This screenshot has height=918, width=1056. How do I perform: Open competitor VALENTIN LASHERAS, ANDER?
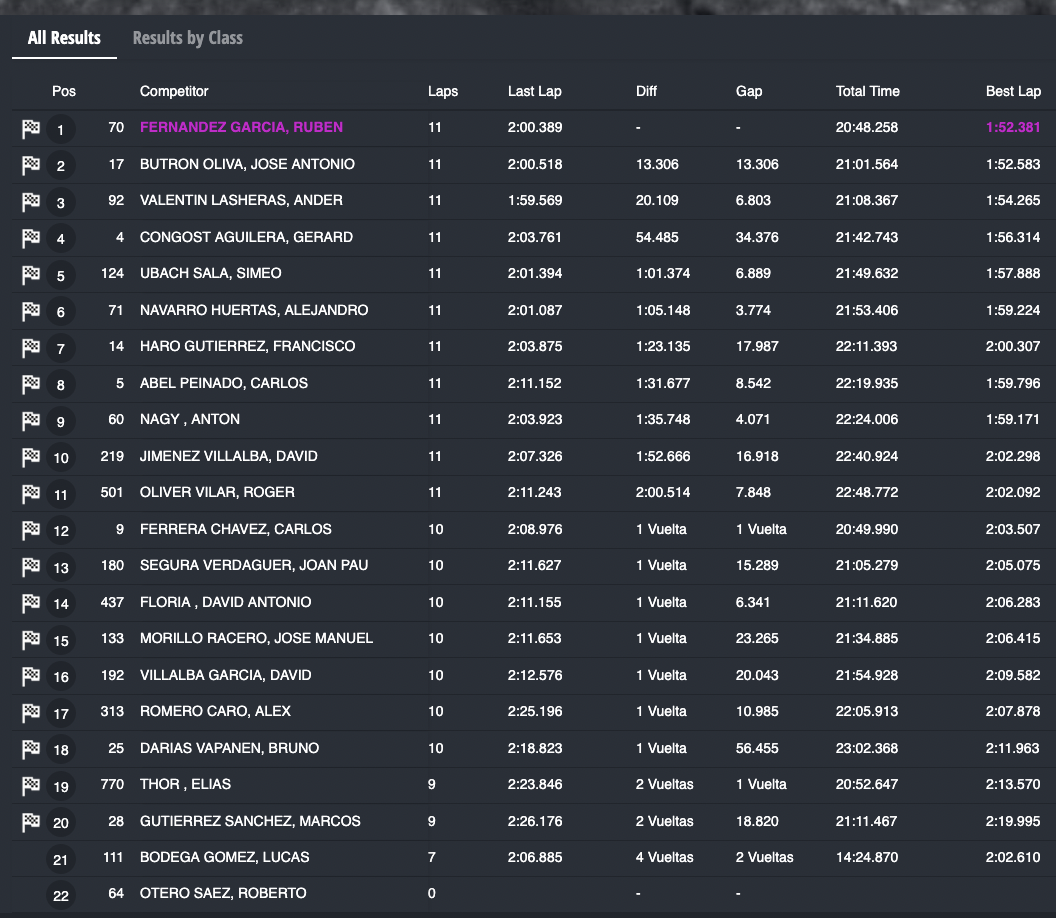241,200
